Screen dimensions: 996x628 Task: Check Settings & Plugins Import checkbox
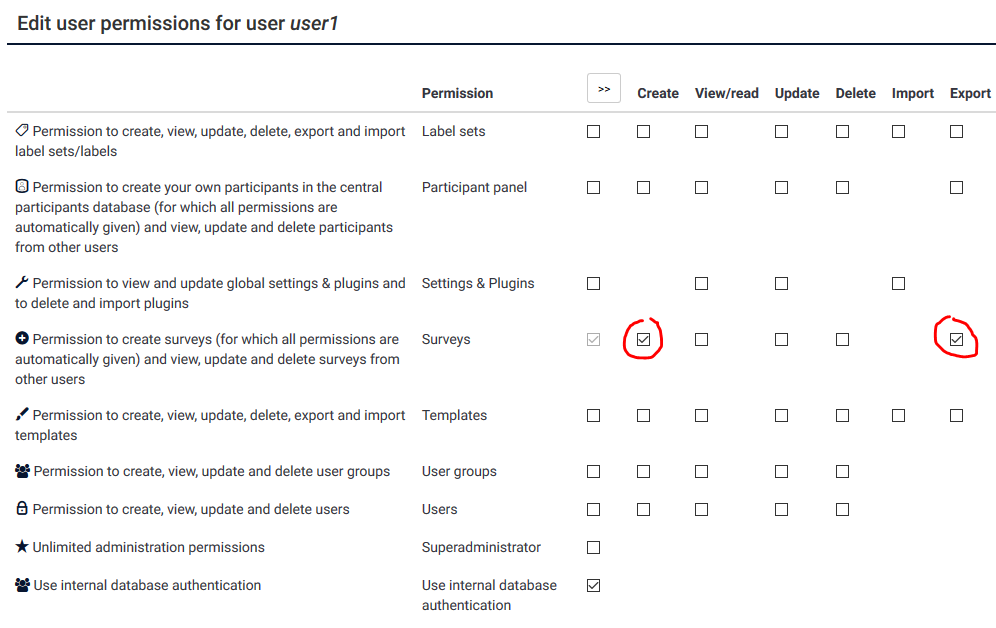[x=898, y=284]
